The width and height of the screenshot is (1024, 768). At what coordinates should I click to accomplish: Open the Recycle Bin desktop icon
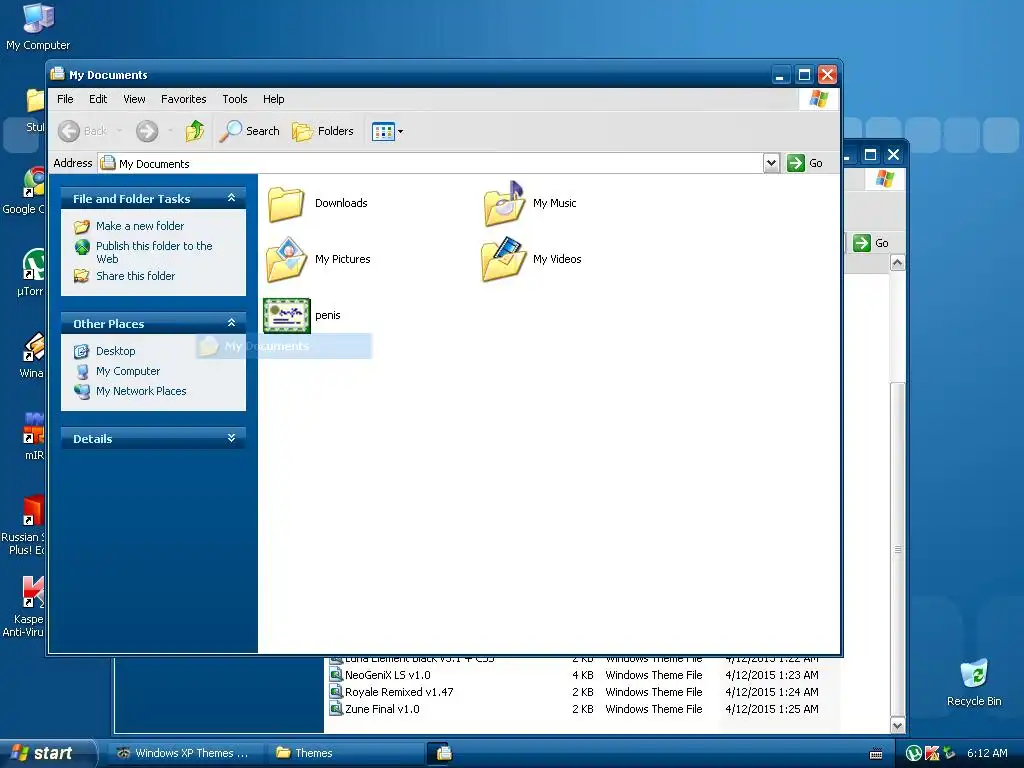click(x=974, y=682)
